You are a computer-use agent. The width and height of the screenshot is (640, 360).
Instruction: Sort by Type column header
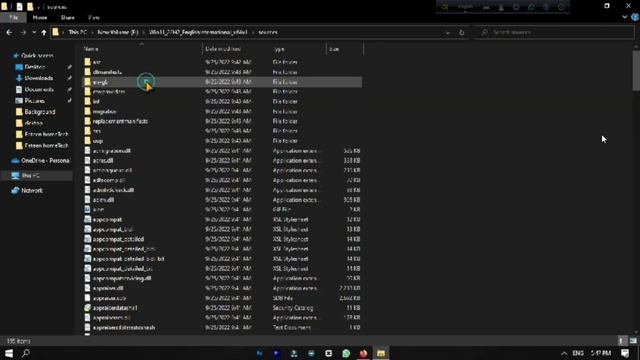298,49
